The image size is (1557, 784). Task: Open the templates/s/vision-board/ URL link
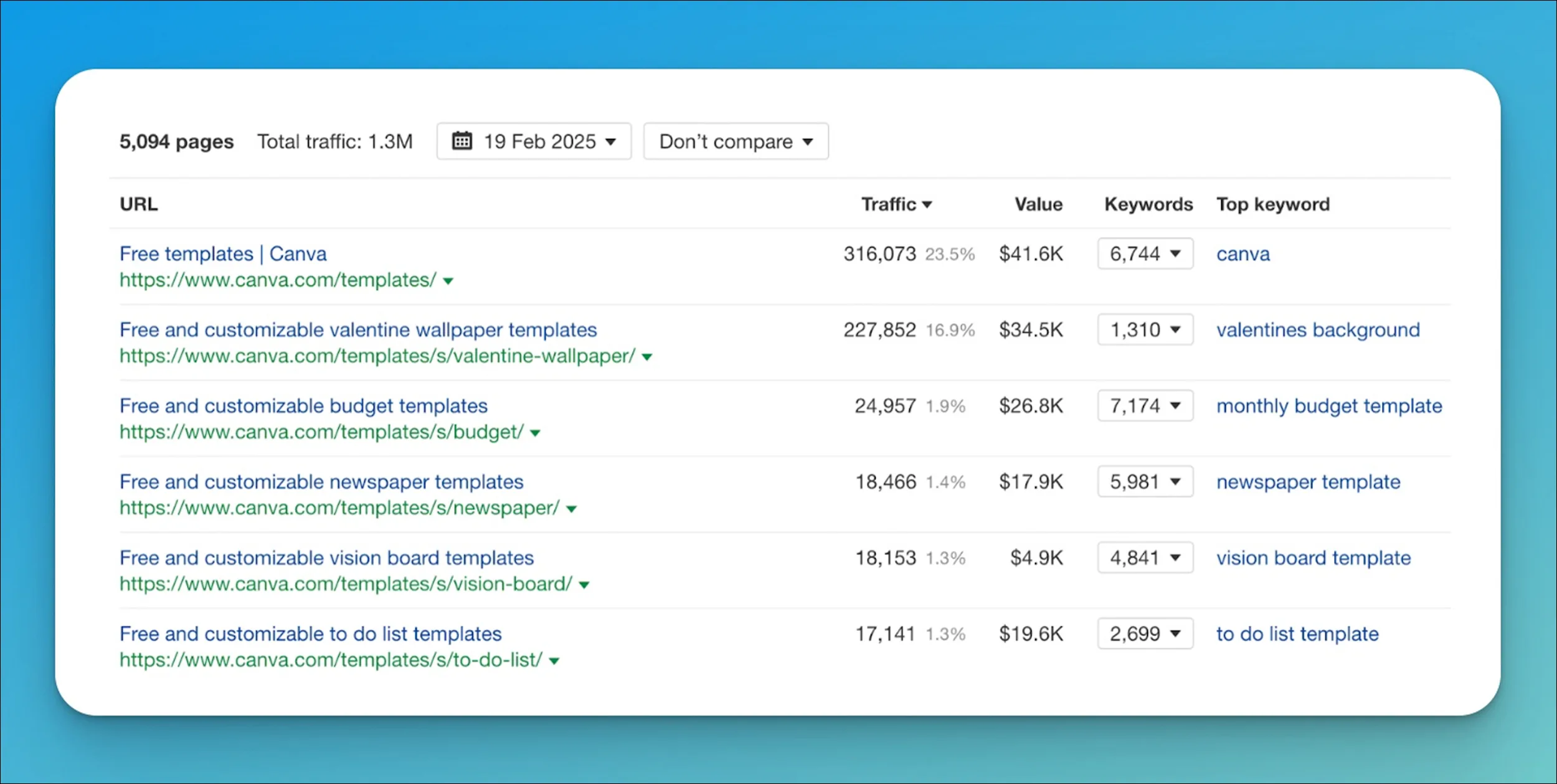[x=346, y=584]
